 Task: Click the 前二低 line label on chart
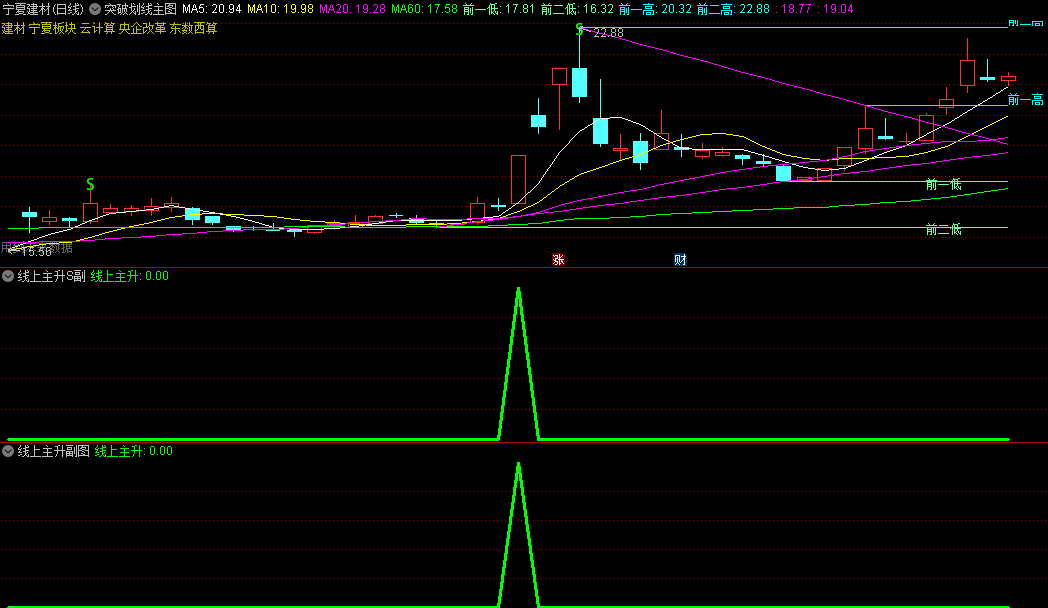(943, 230)
